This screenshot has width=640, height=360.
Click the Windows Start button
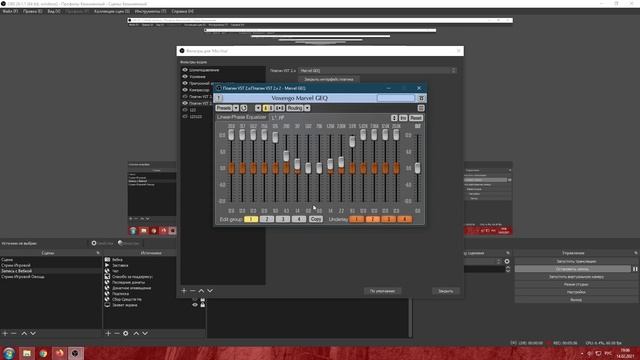click(9, 353)
